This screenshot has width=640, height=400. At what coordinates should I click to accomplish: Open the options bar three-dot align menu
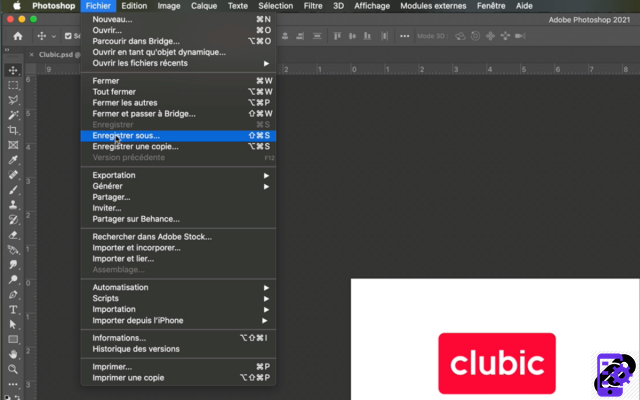tap(404, 36)
